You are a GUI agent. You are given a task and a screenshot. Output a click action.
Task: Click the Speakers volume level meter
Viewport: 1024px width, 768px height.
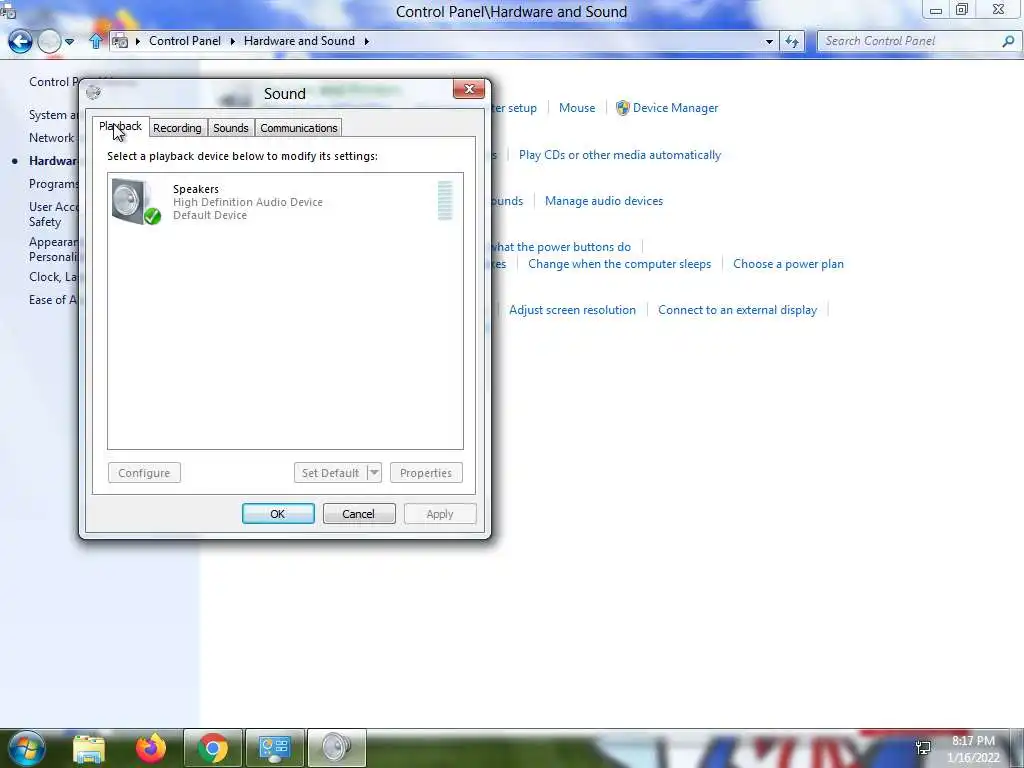pyautogui.click(x=445, y=201)
